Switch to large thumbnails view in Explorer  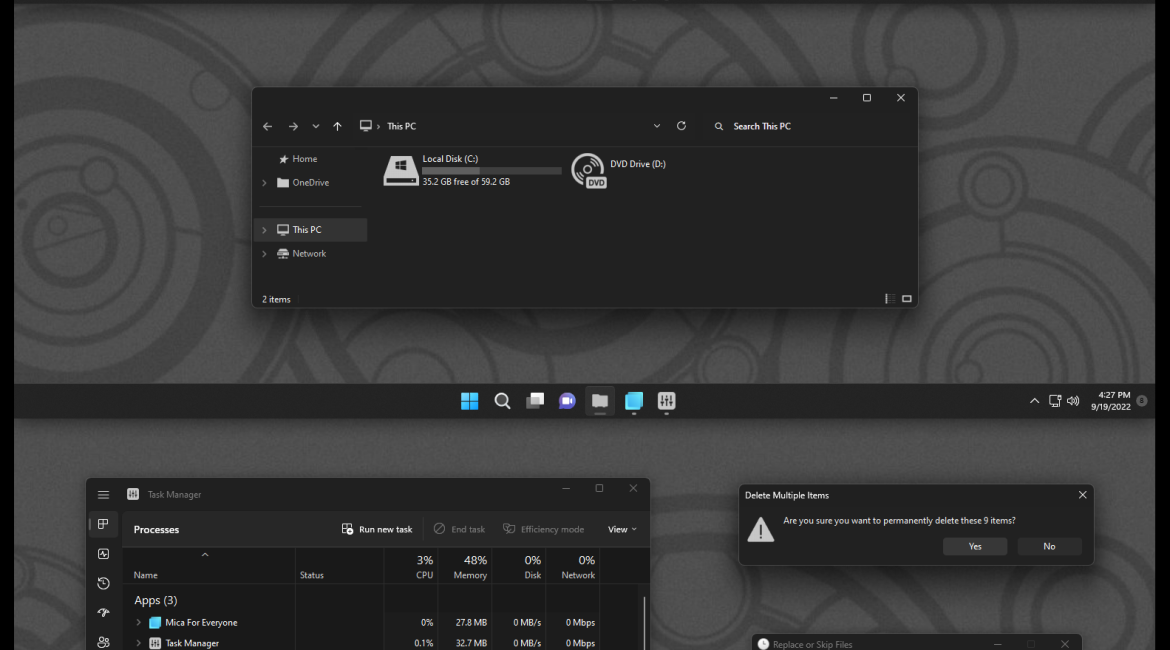[907, 299]
